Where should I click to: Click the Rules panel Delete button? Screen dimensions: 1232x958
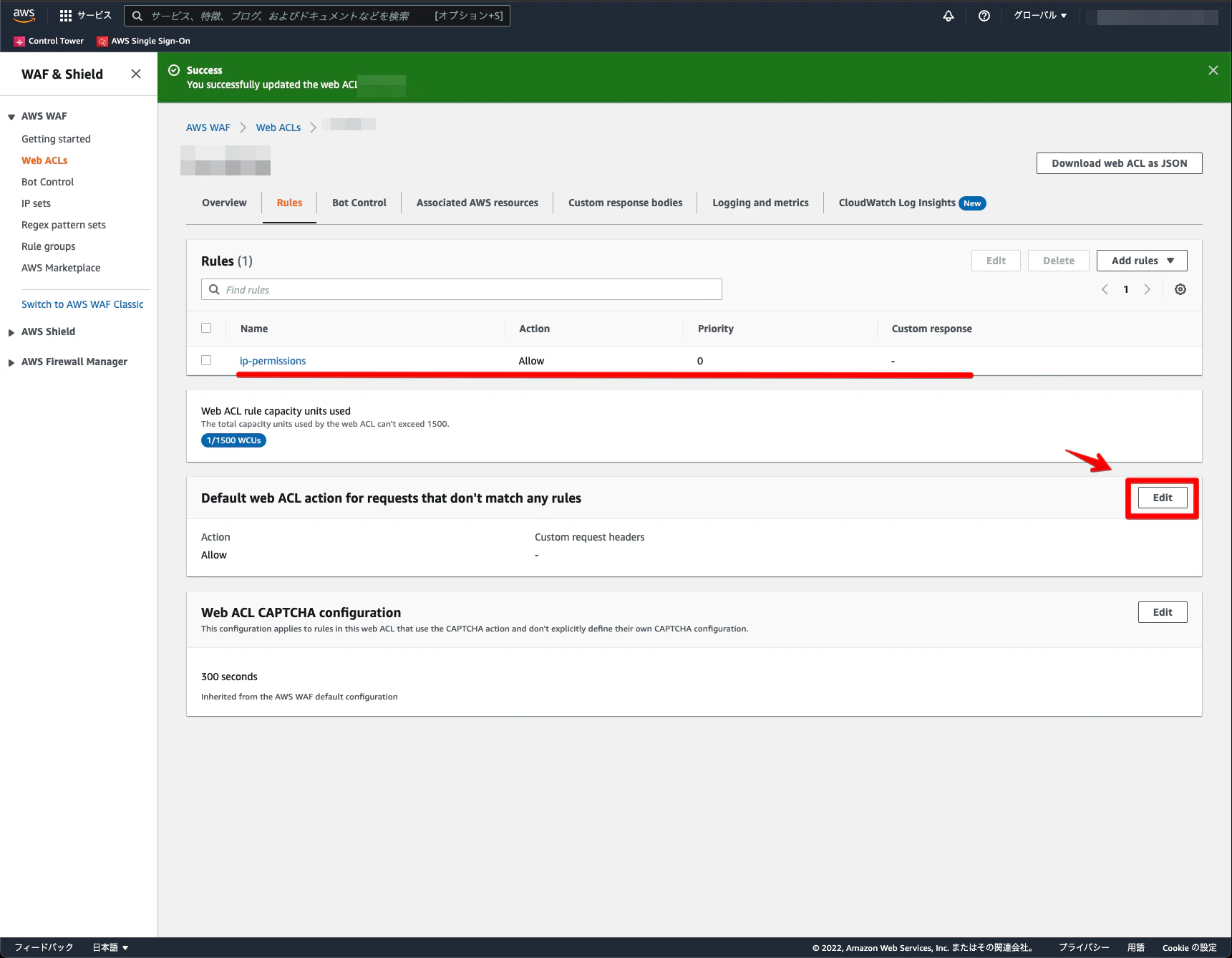1058,261
